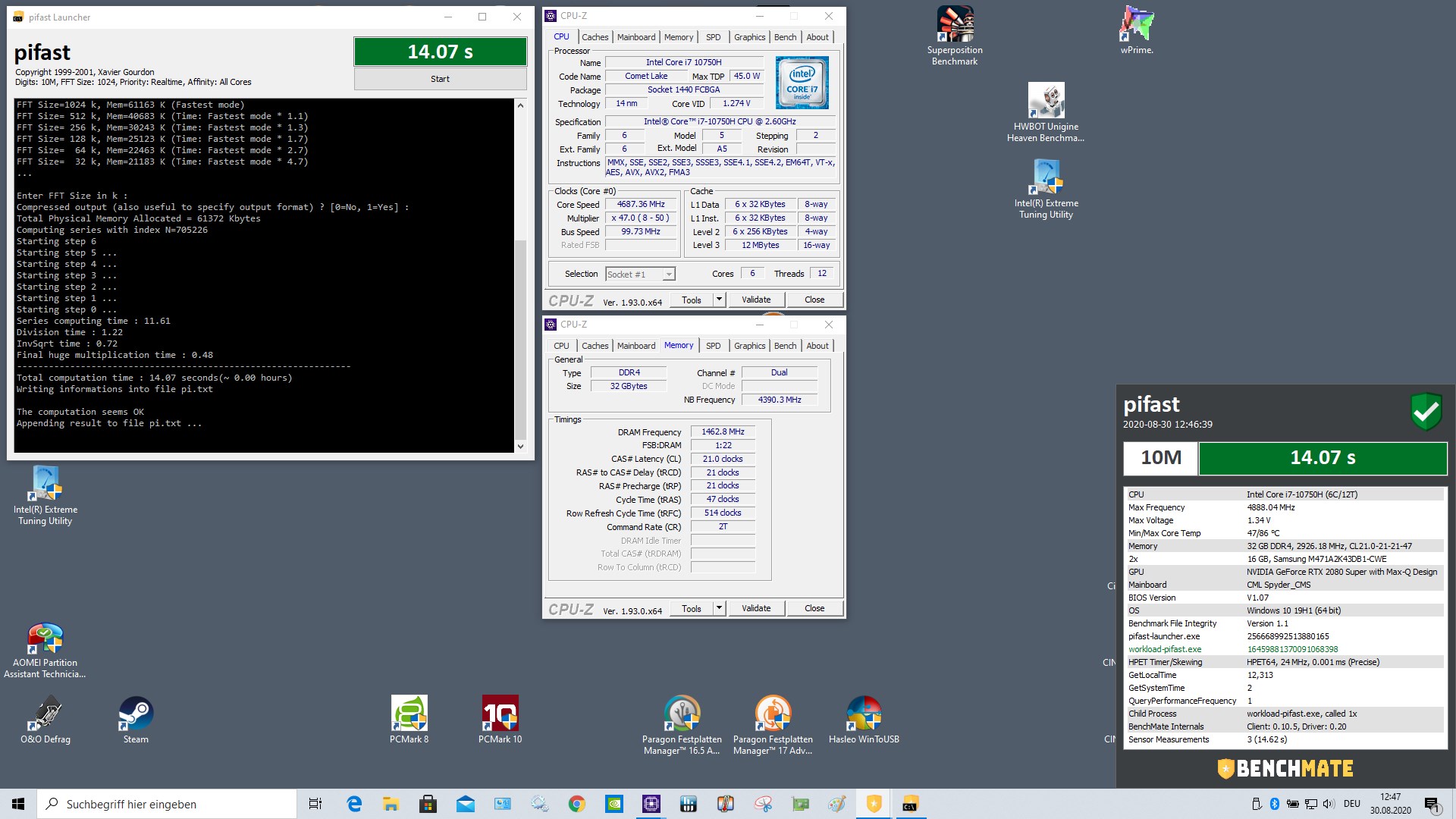1456x819 pixels.
Task: Select CPU tab in lower CPU-Z window
Action: pos(561,346)
